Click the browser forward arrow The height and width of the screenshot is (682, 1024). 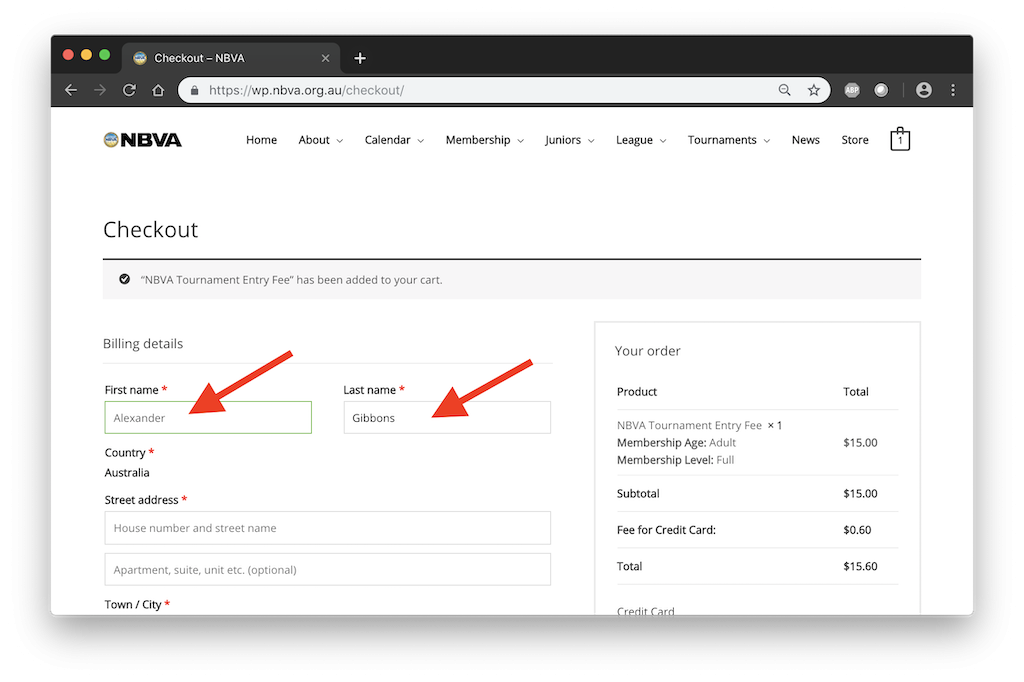pyautogui.click(x=100, y=90)
